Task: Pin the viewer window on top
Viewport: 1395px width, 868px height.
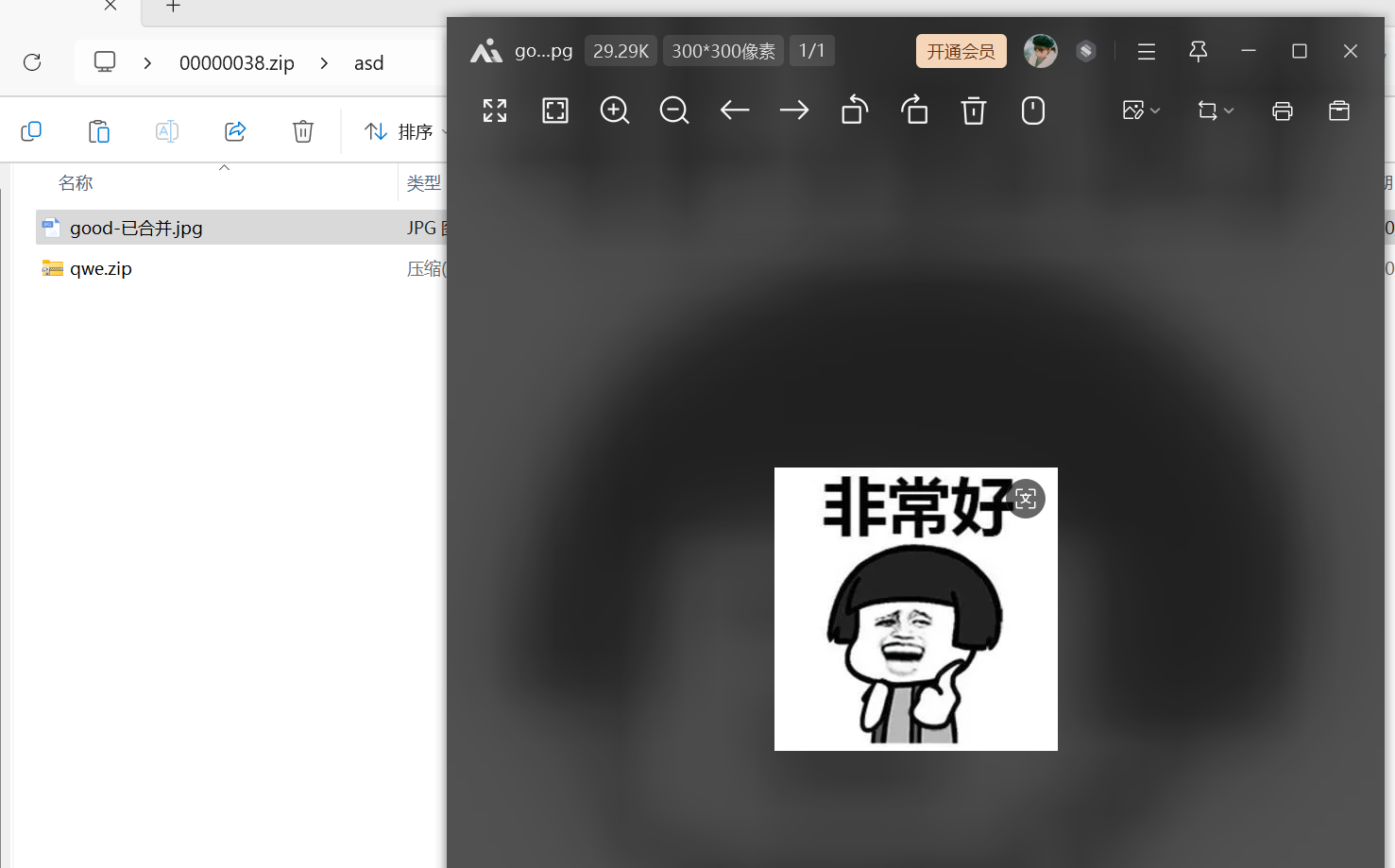Action: [1198, 51]
